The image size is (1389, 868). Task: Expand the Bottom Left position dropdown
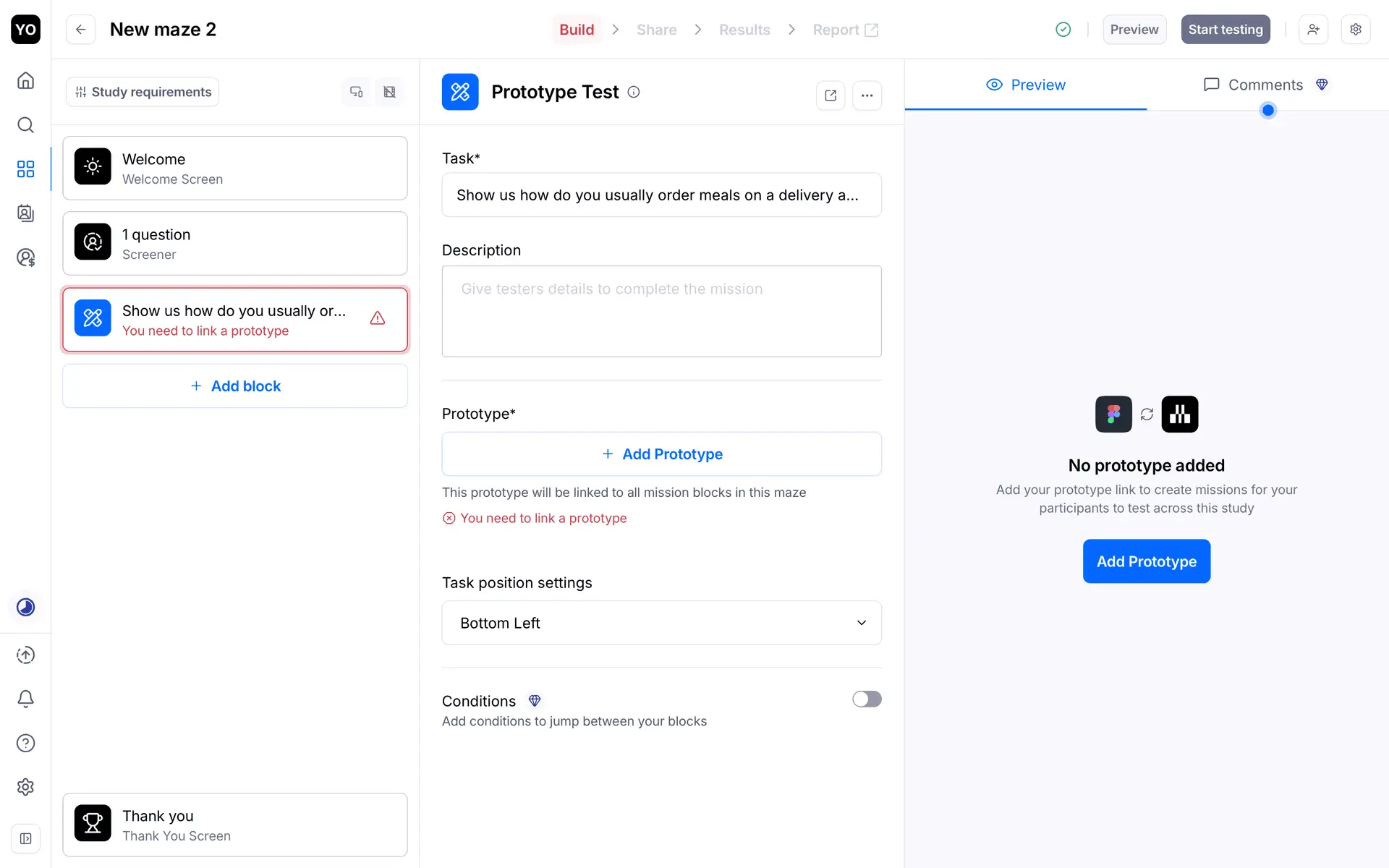coord(661,623)
